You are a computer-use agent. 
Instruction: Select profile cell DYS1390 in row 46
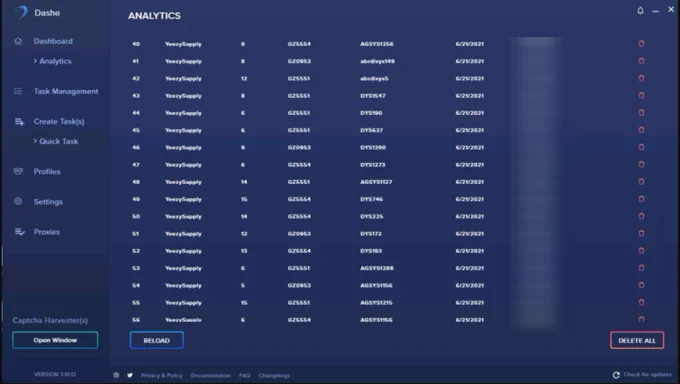click(x=373, y=148)
